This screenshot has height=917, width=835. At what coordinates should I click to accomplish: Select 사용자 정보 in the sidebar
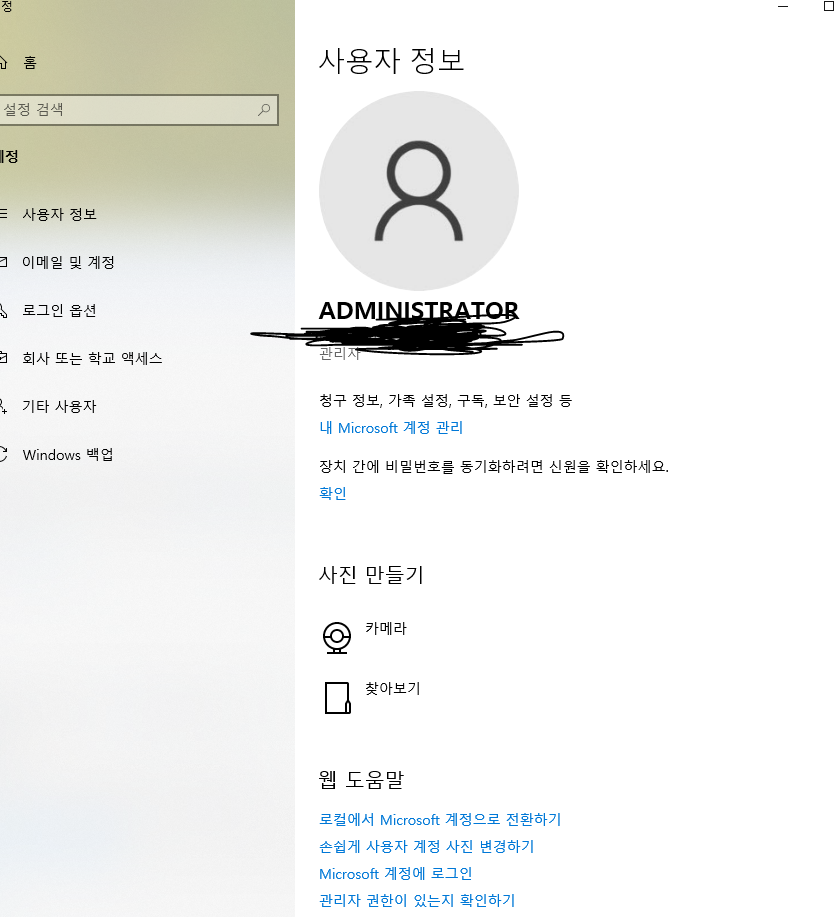tap(59, 214)
